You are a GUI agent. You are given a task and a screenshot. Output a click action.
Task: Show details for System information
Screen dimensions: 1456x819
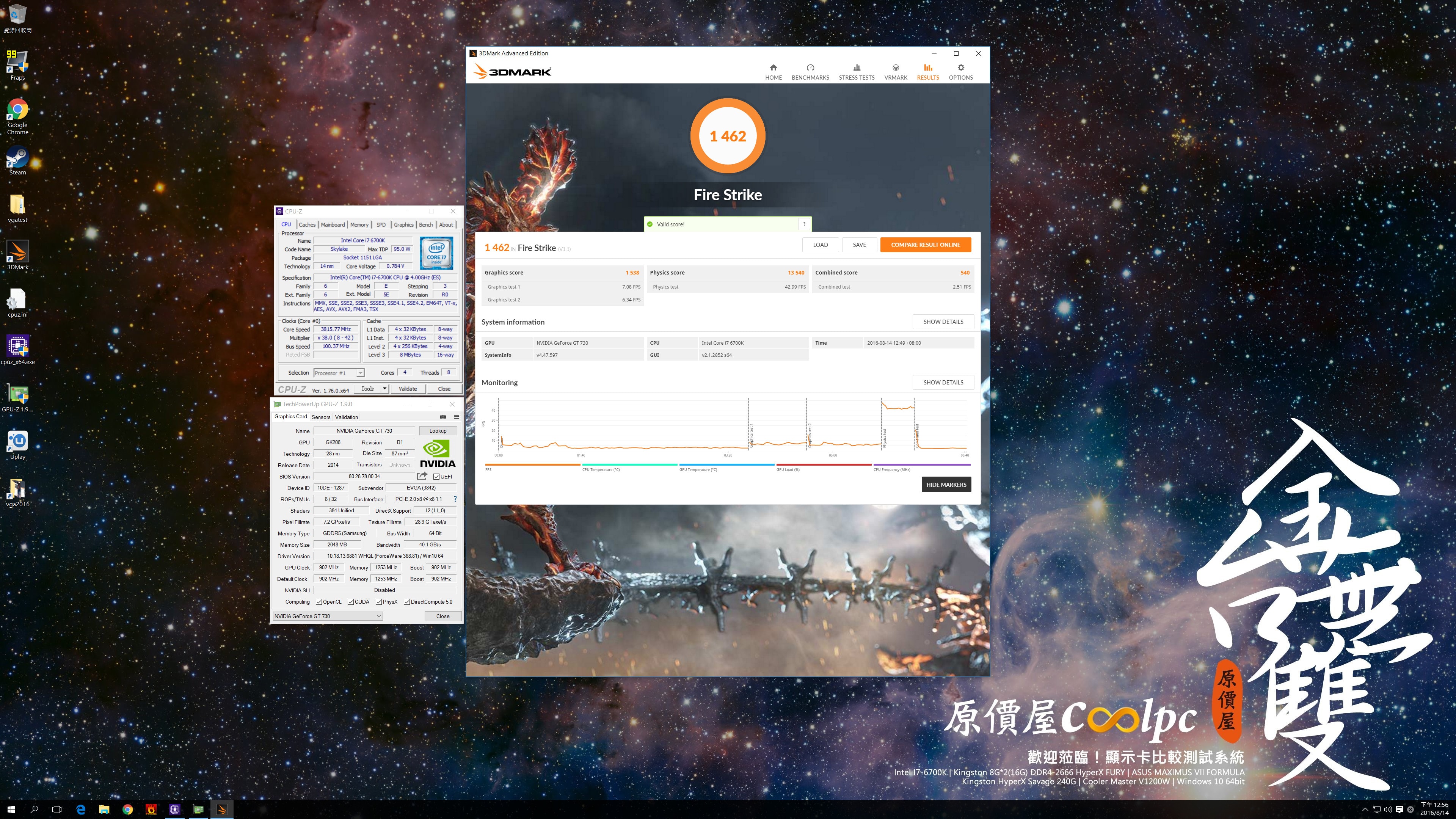click(x=943, y=322)
